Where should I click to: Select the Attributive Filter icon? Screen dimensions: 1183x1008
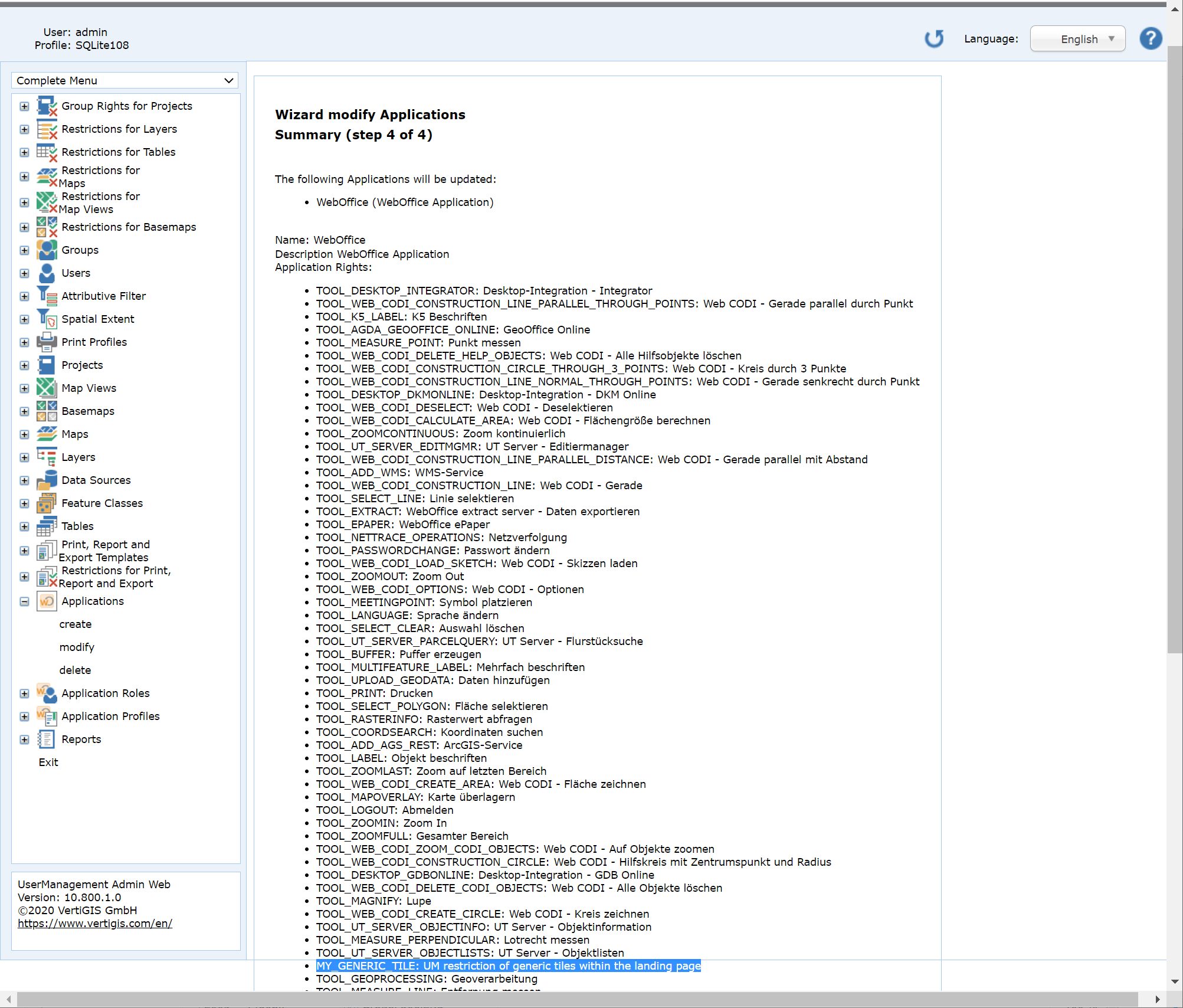(47, 296)
